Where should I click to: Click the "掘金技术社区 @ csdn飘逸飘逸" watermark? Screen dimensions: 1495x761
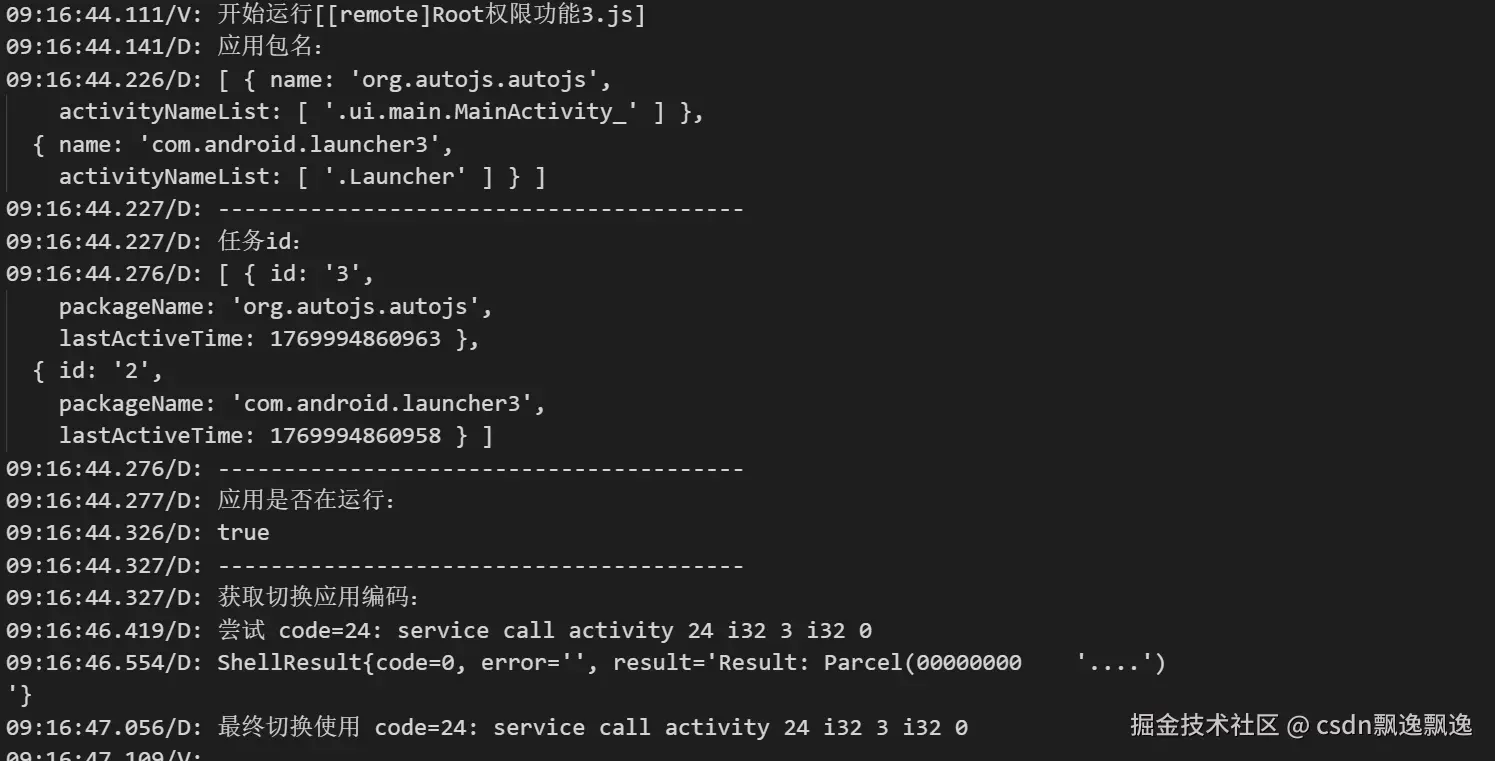coord(1301,725)
